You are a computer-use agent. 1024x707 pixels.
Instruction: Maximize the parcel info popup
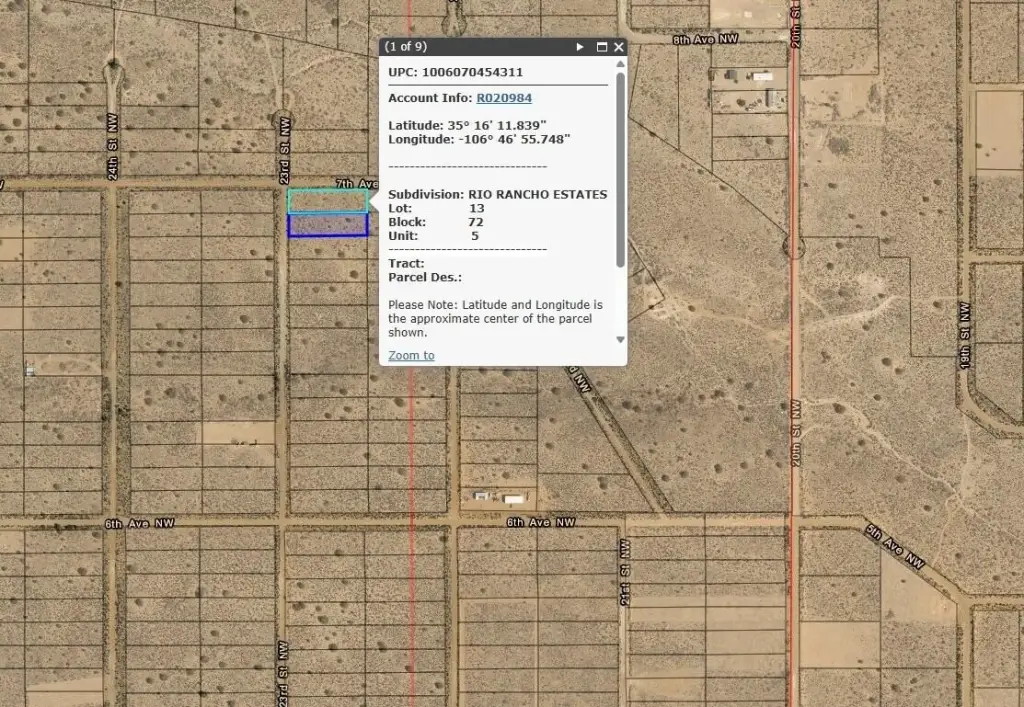coord(602,47)
